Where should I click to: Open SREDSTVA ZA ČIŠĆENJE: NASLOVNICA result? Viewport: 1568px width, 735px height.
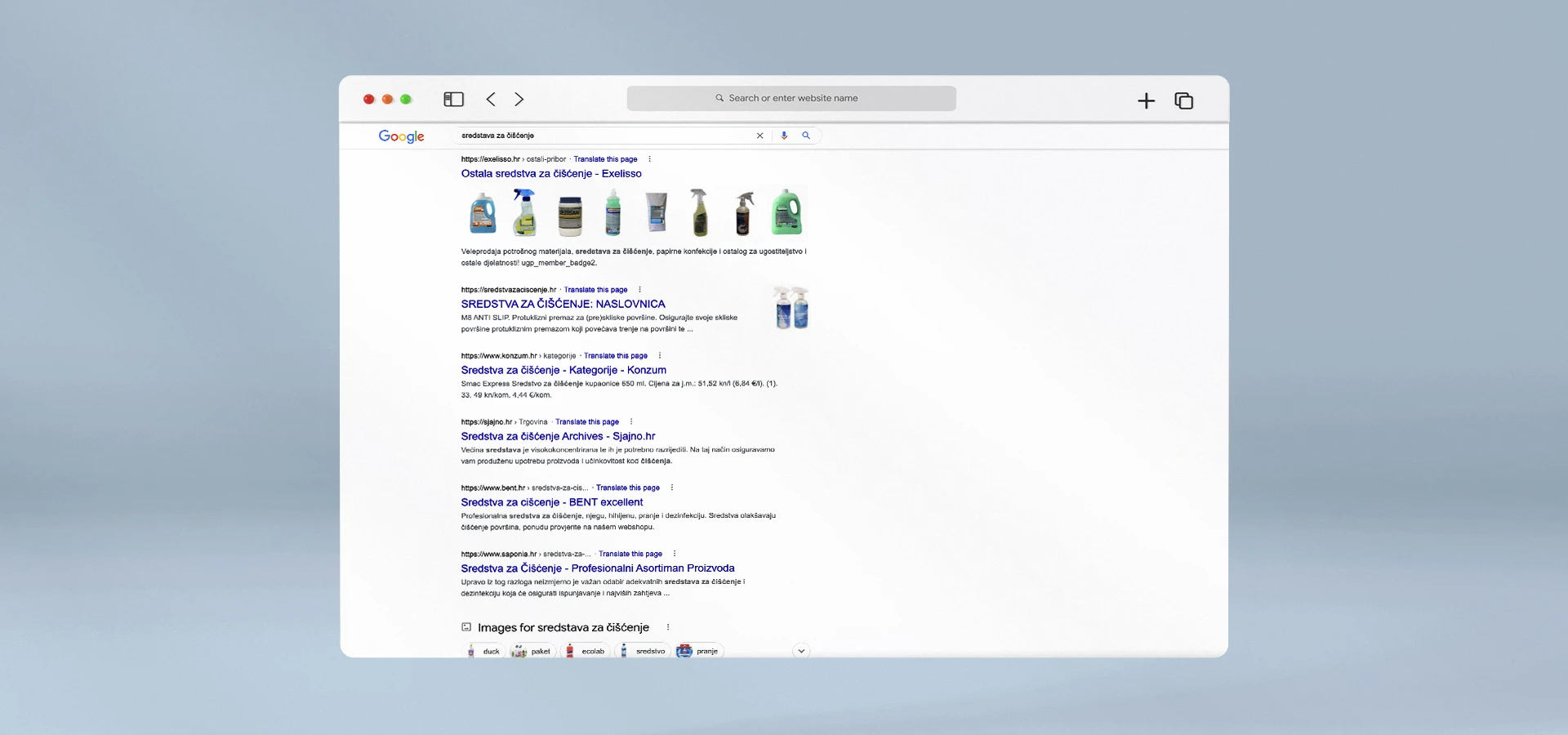pyautogui.click(x=563, y=304)
